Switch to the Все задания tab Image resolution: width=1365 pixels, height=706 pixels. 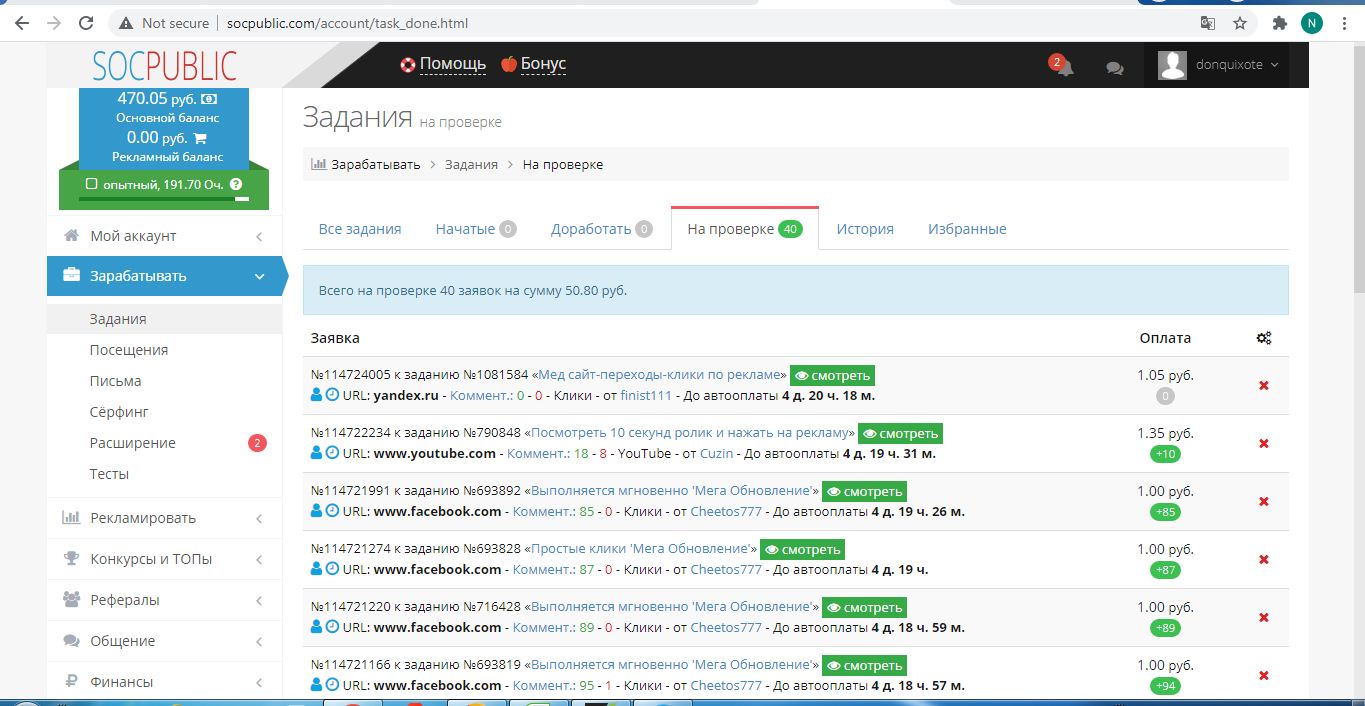point(360,229)
